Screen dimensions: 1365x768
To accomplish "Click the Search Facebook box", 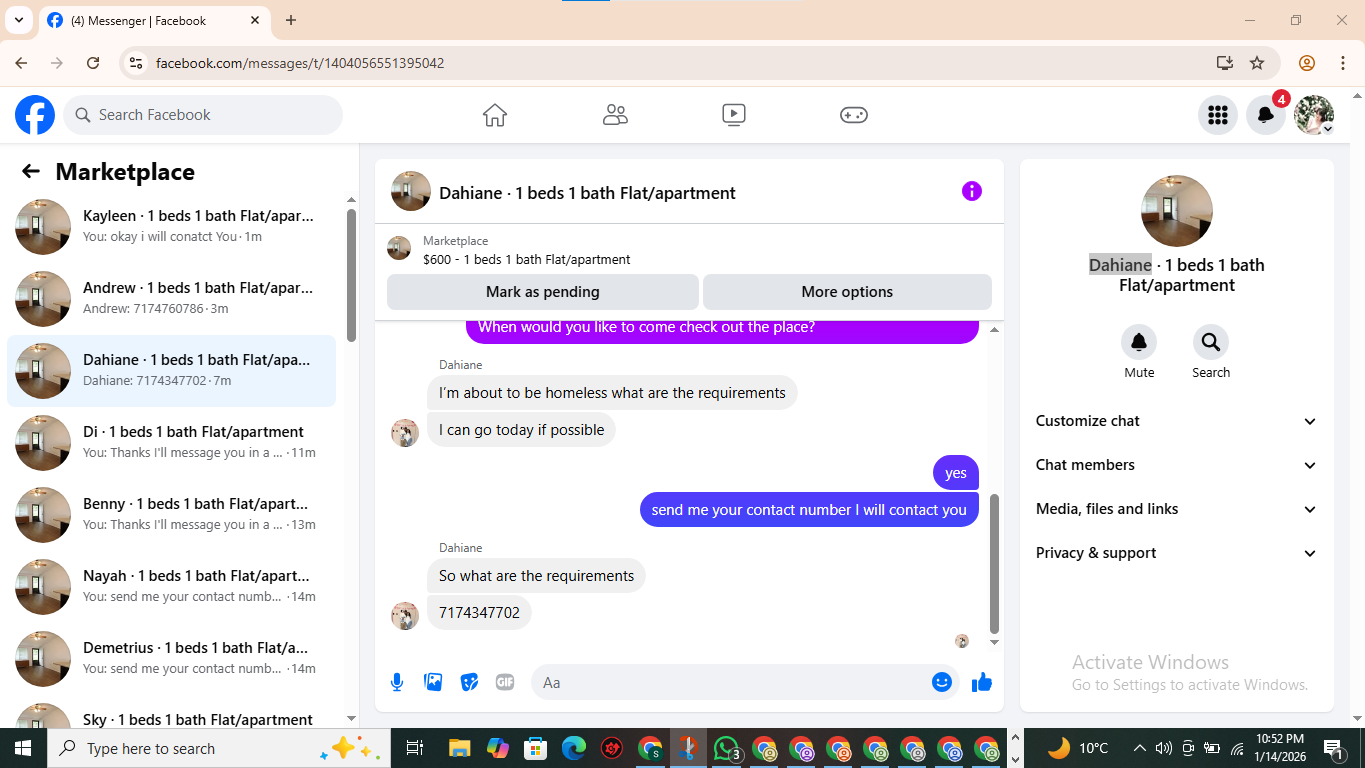I will coord(203,115).
